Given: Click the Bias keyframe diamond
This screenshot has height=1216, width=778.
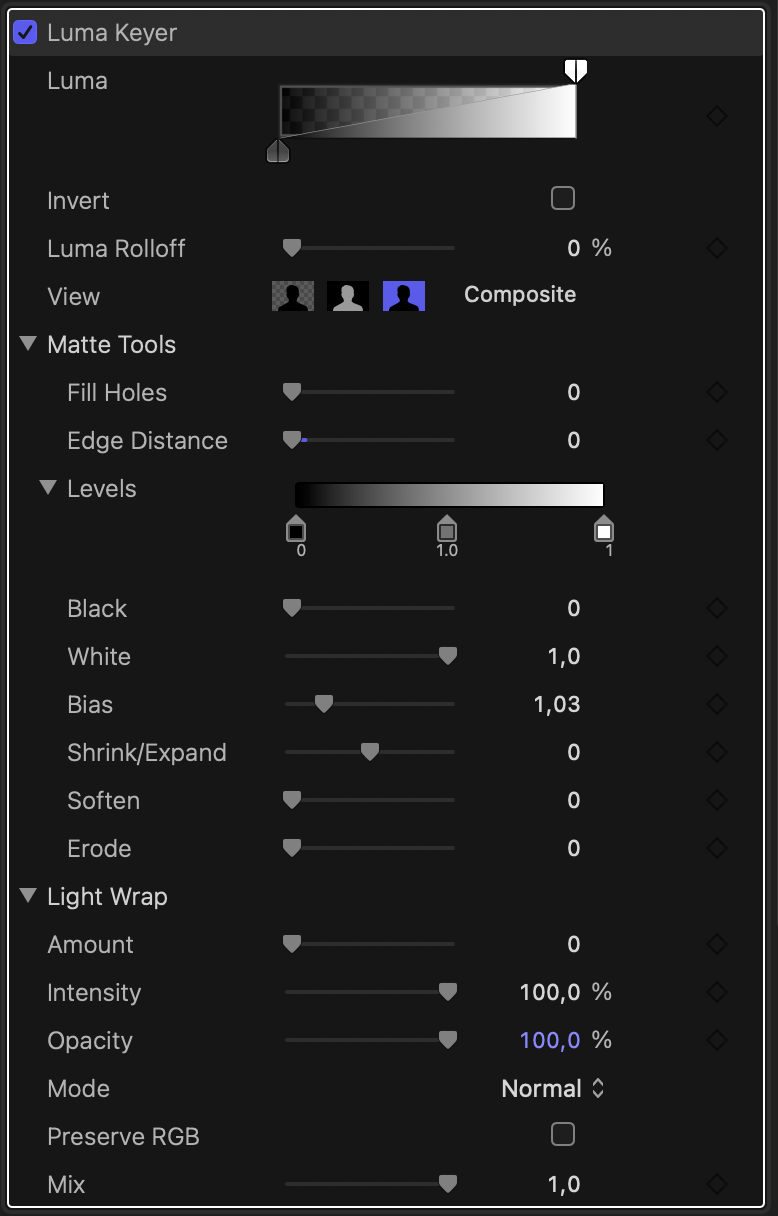Looking at the screenshot, I should (716, 704).
